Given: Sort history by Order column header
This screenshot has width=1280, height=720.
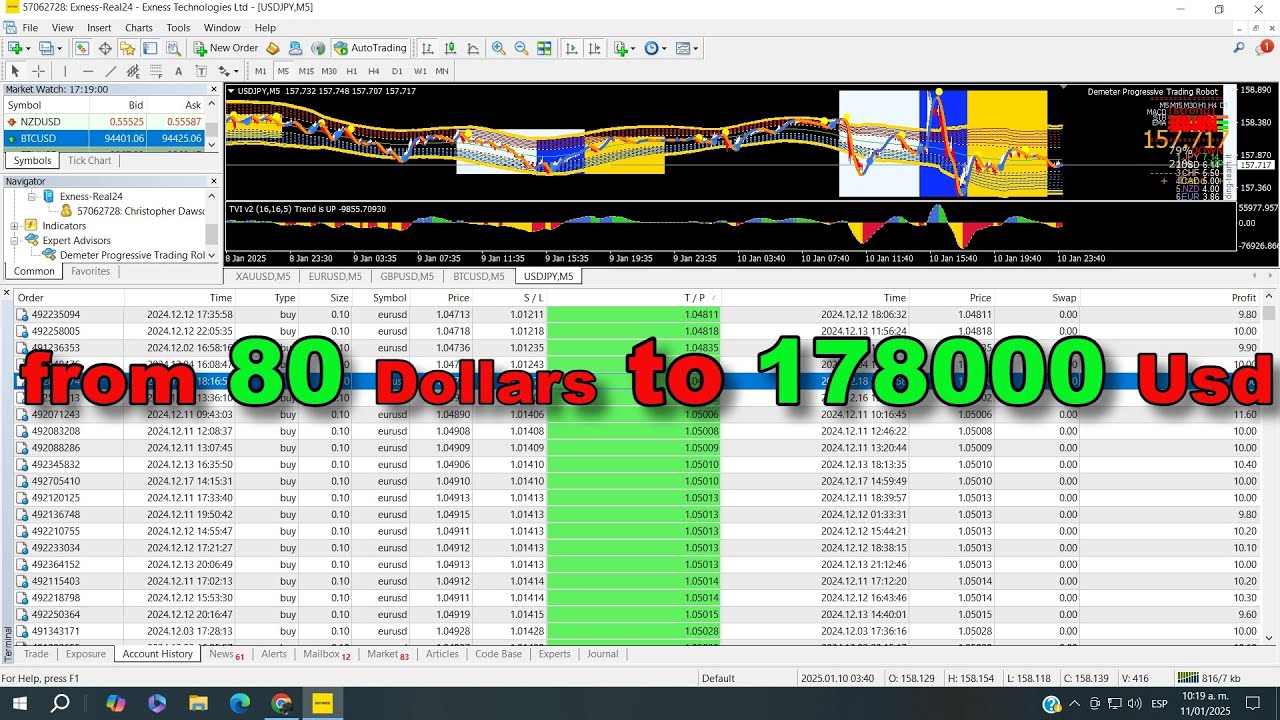Looking at the screenshot, I should (x=68, y=298).
